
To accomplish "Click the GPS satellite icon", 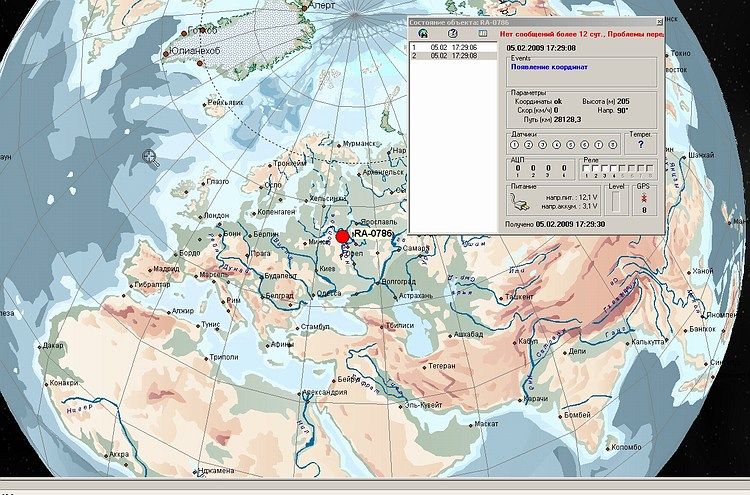I will 644,198.
